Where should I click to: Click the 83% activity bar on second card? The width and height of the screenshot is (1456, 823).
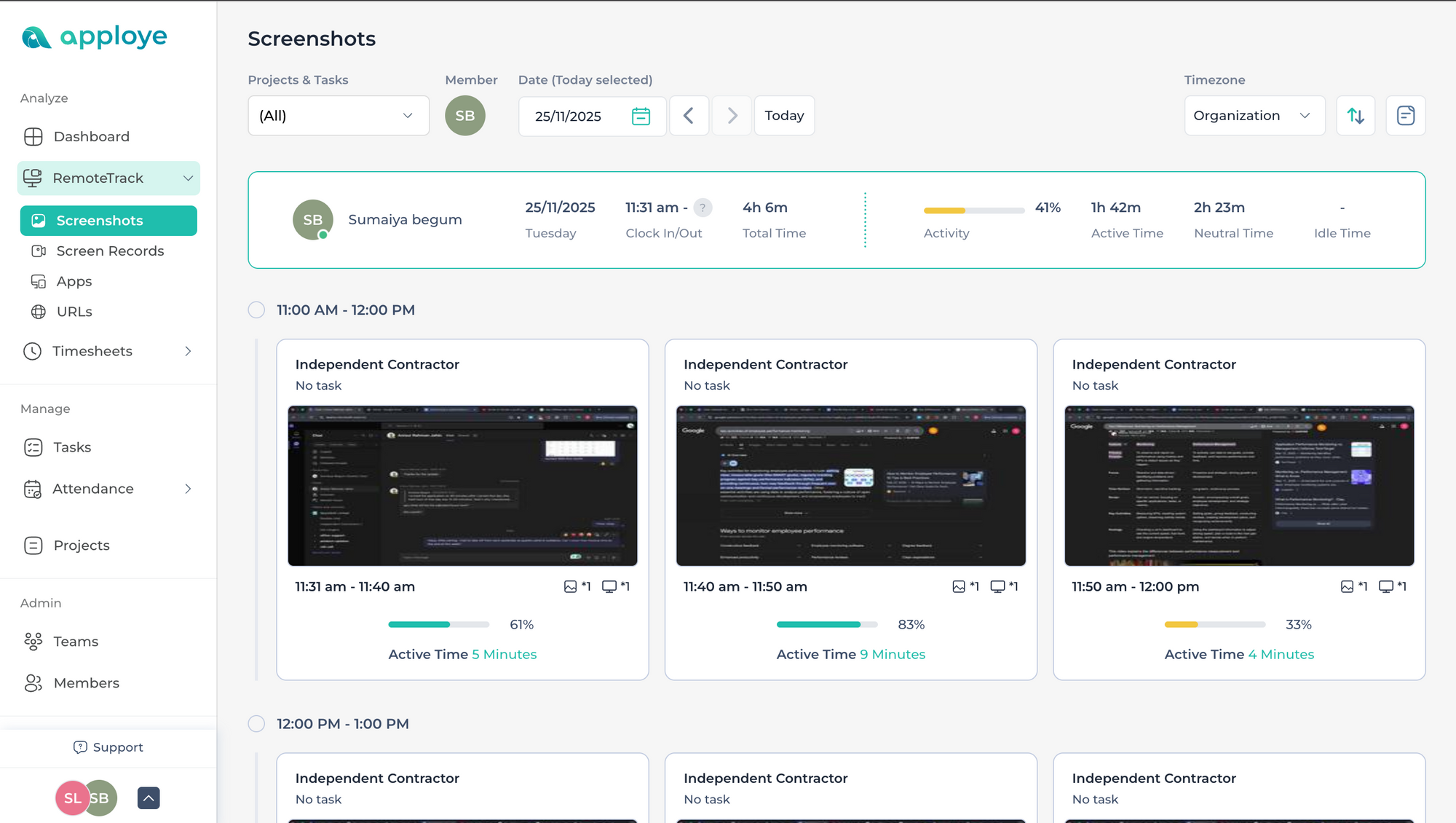(x=826, y=625)
